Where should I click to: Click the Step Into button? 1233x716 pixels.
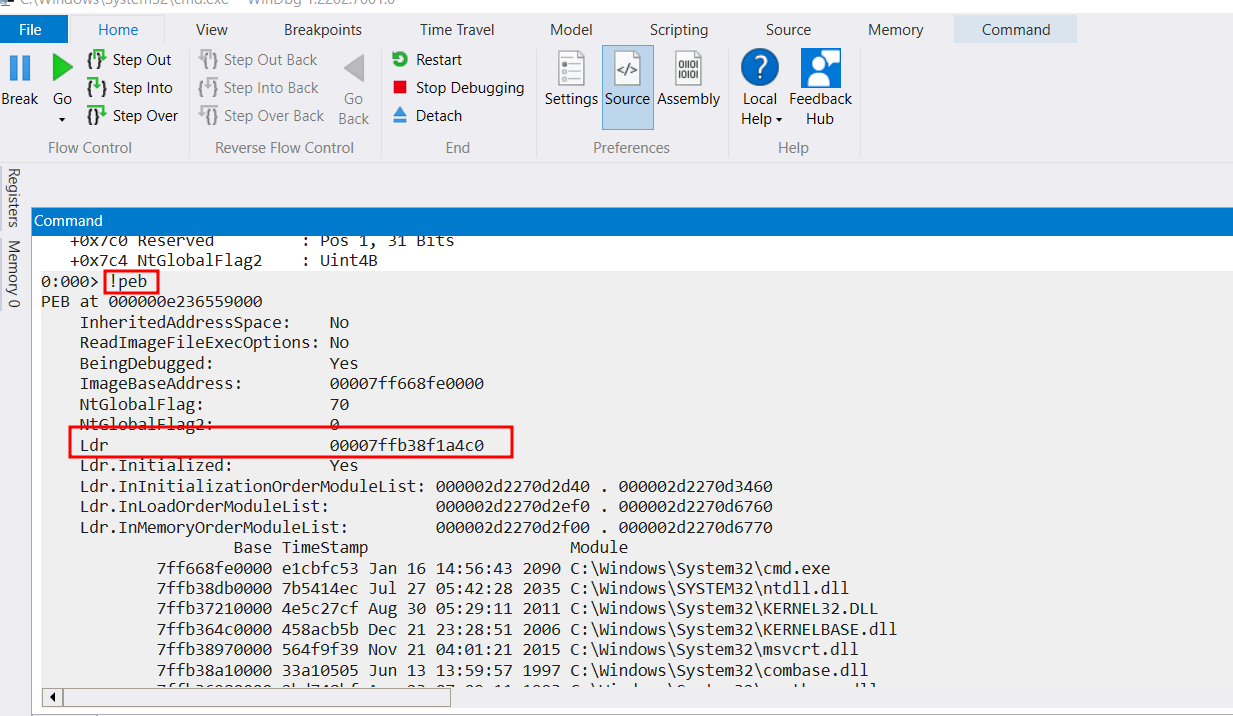130,88
